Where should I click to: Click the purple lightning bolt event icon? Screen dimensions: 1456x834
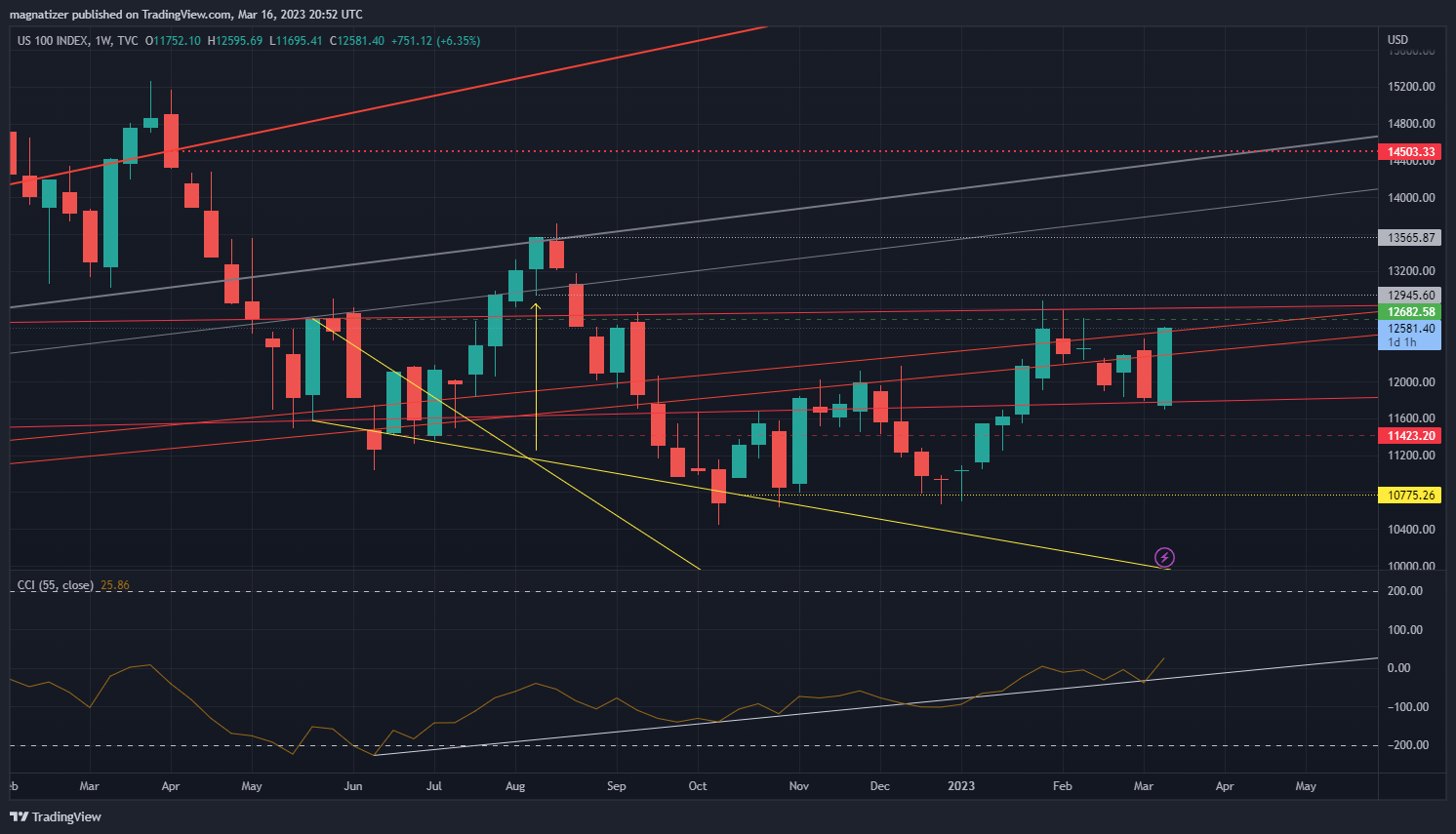coord(1164,557)
